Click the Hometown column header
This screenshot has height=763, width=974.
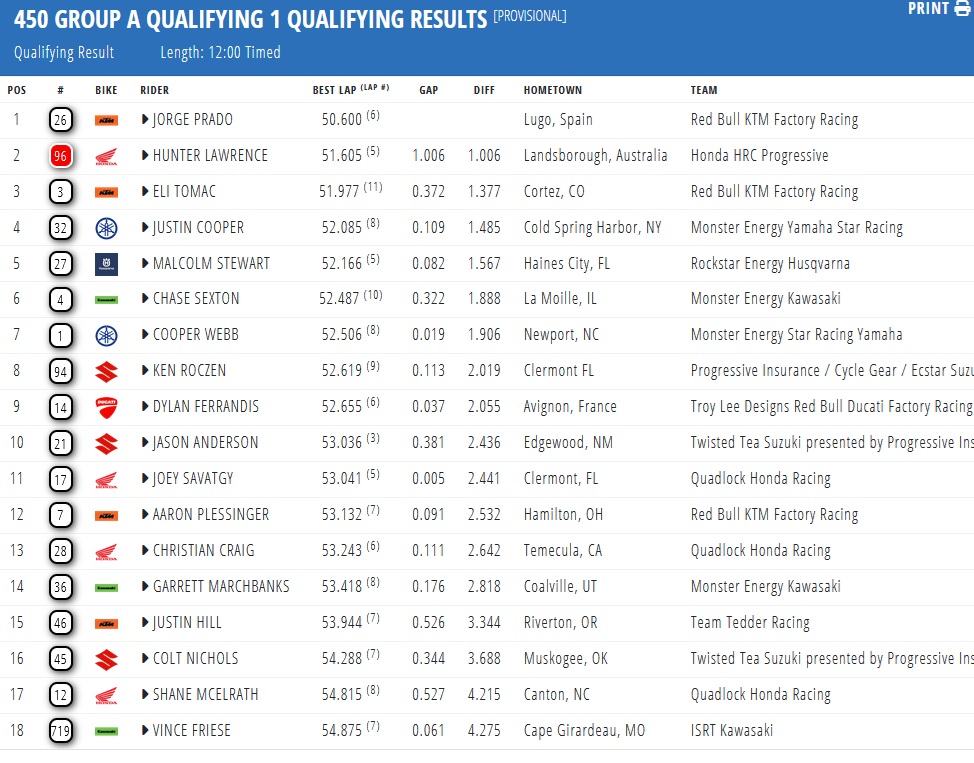click(x=552, y=90)
